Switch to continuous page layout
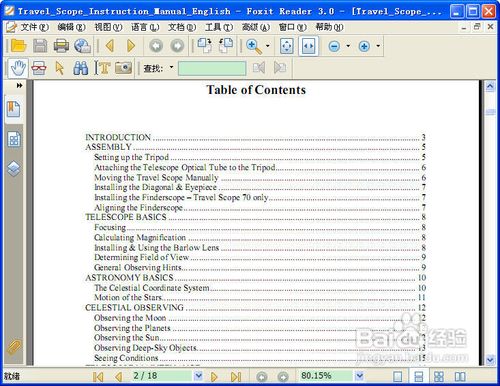The width and height of the screenshot is (500, 386). (418, 377)
